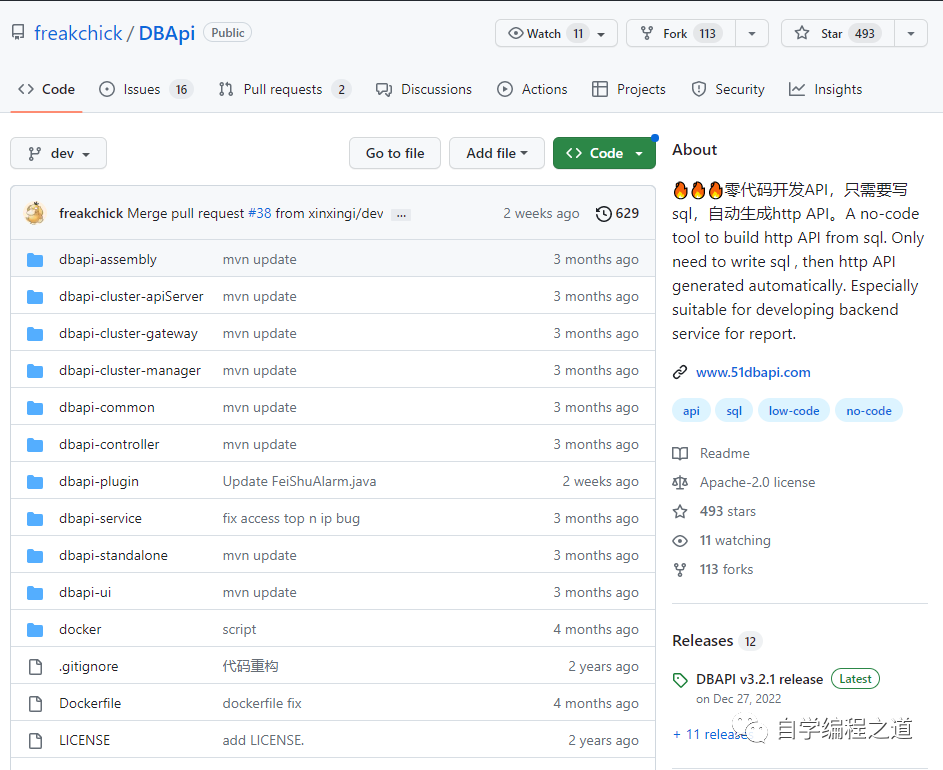943x770 pixels.
Task: Click the Apache-2.0 license scale icon
Action: pyautogui.click(x=680, y=482)
